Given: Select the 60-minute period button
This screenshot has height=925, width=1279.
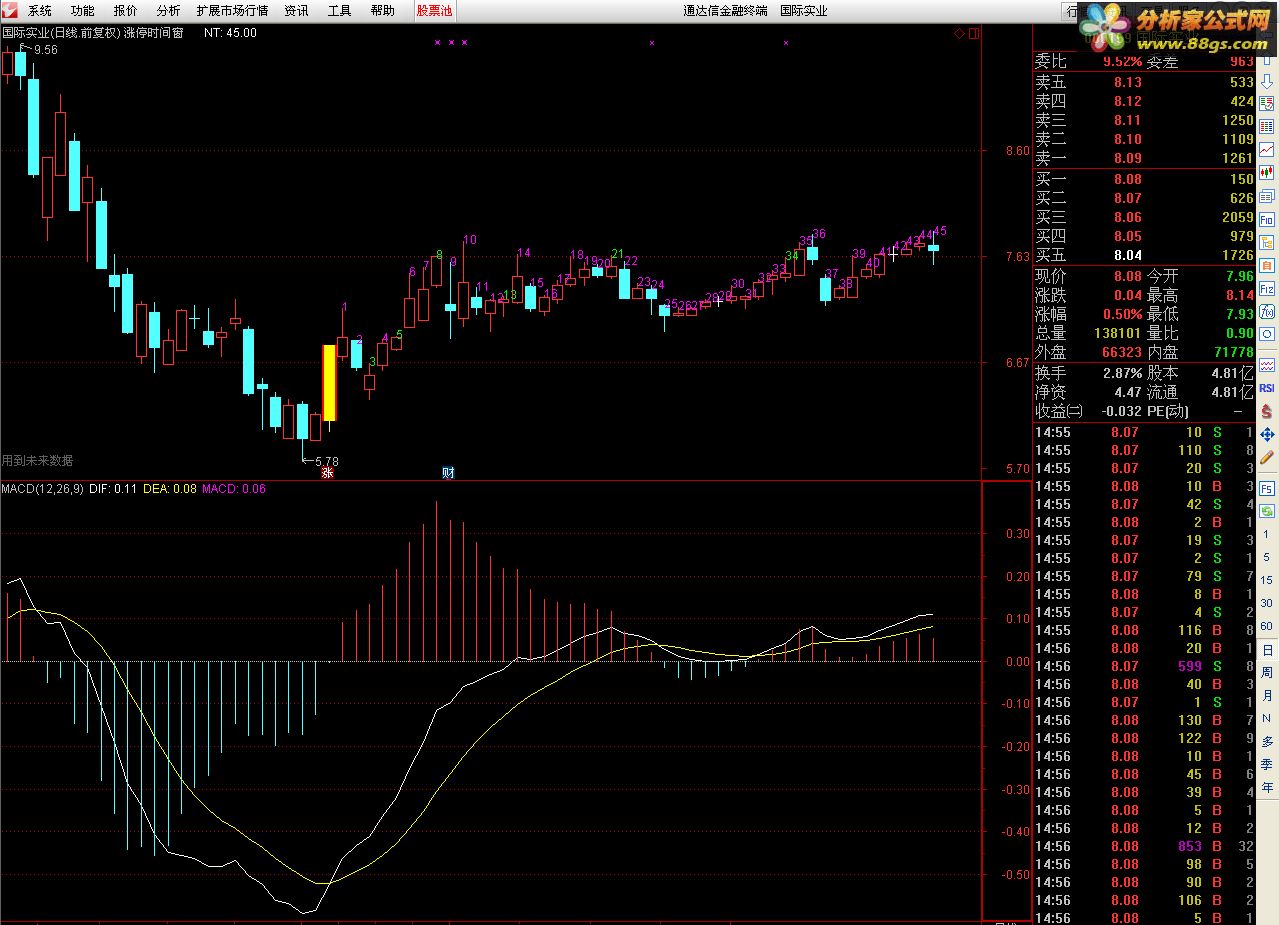Looking at the screenshot, I should 1267,626.
